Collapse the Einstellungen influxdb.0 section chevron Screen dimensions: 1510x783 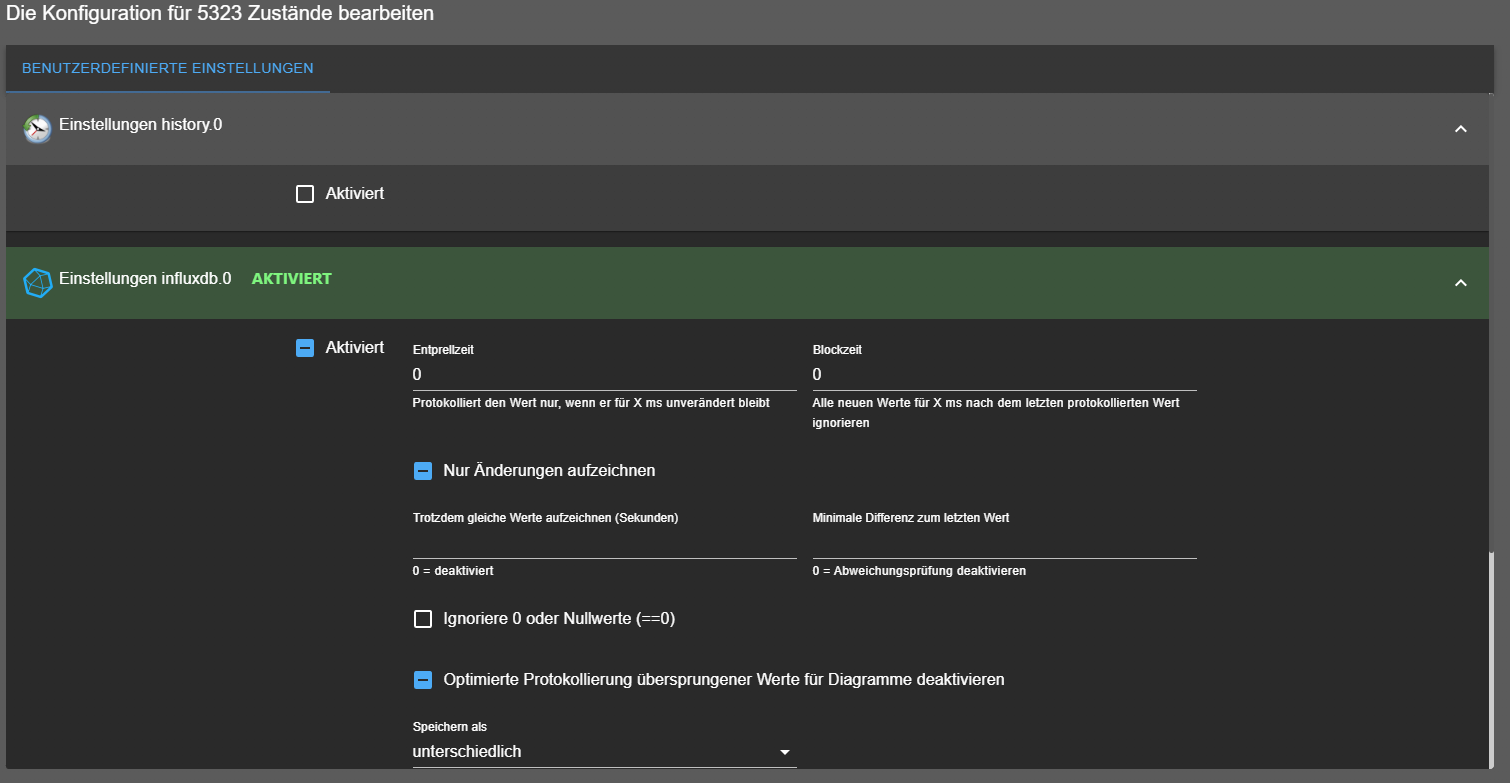point(1460,283)
